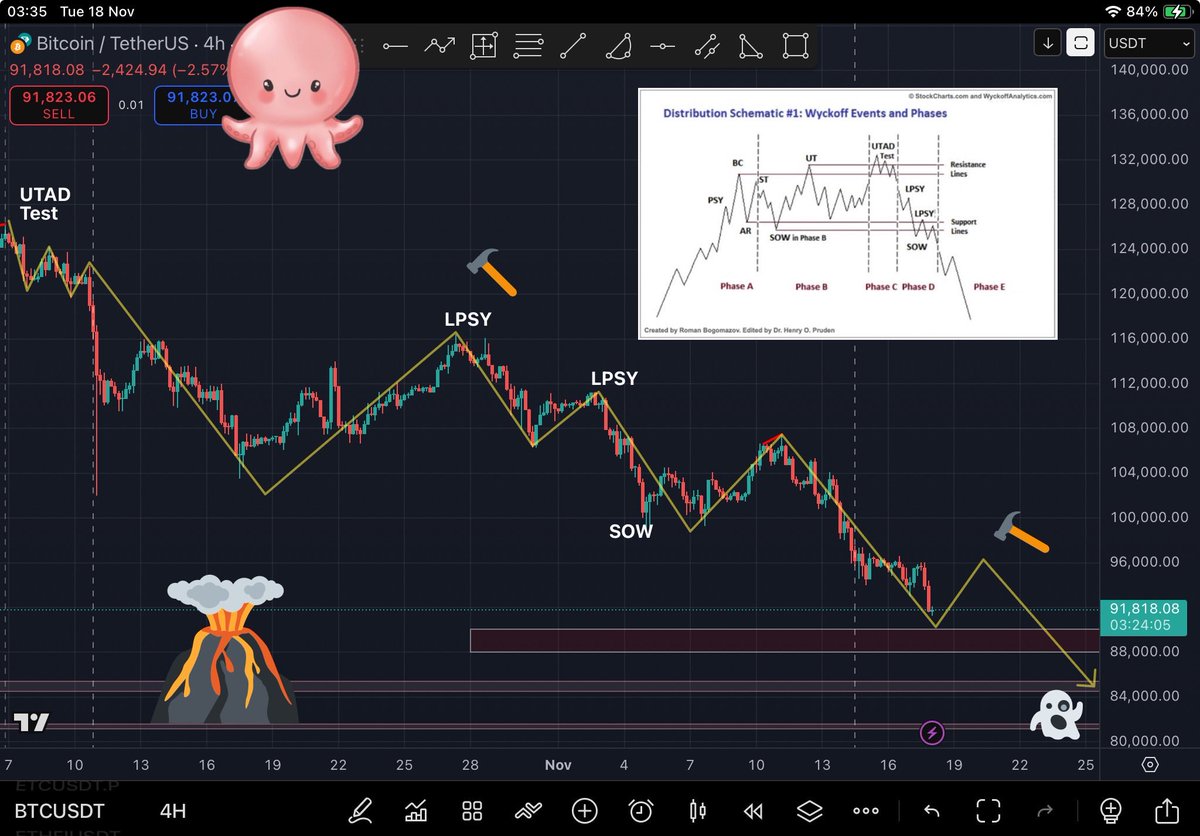
Task: Tap the 'Nov' date axis label
Action: tap(559, 765)
